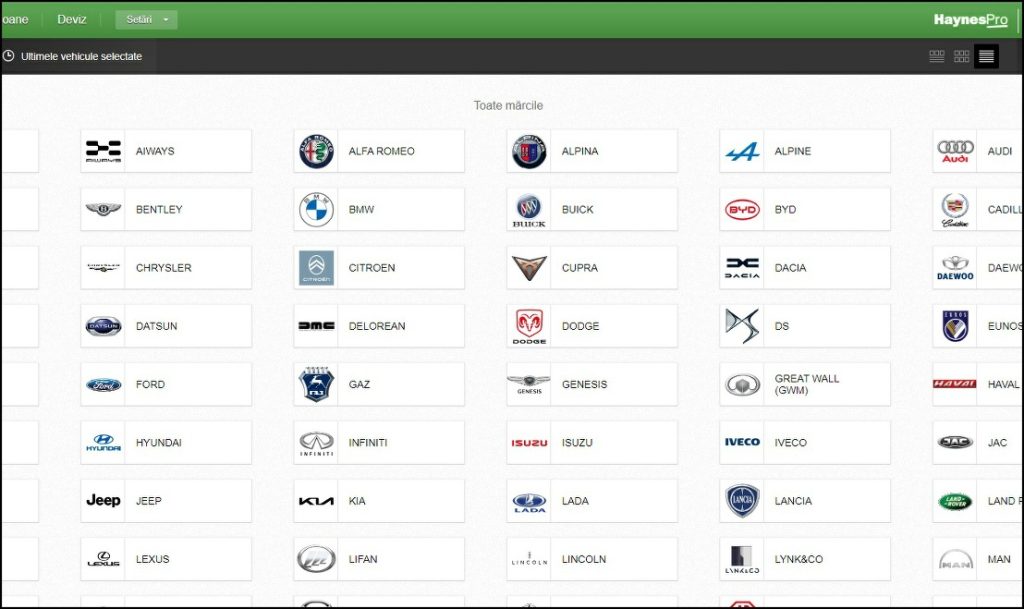Switch to the compact list view
Screen dimensions: 1024x609
[986, 56]
